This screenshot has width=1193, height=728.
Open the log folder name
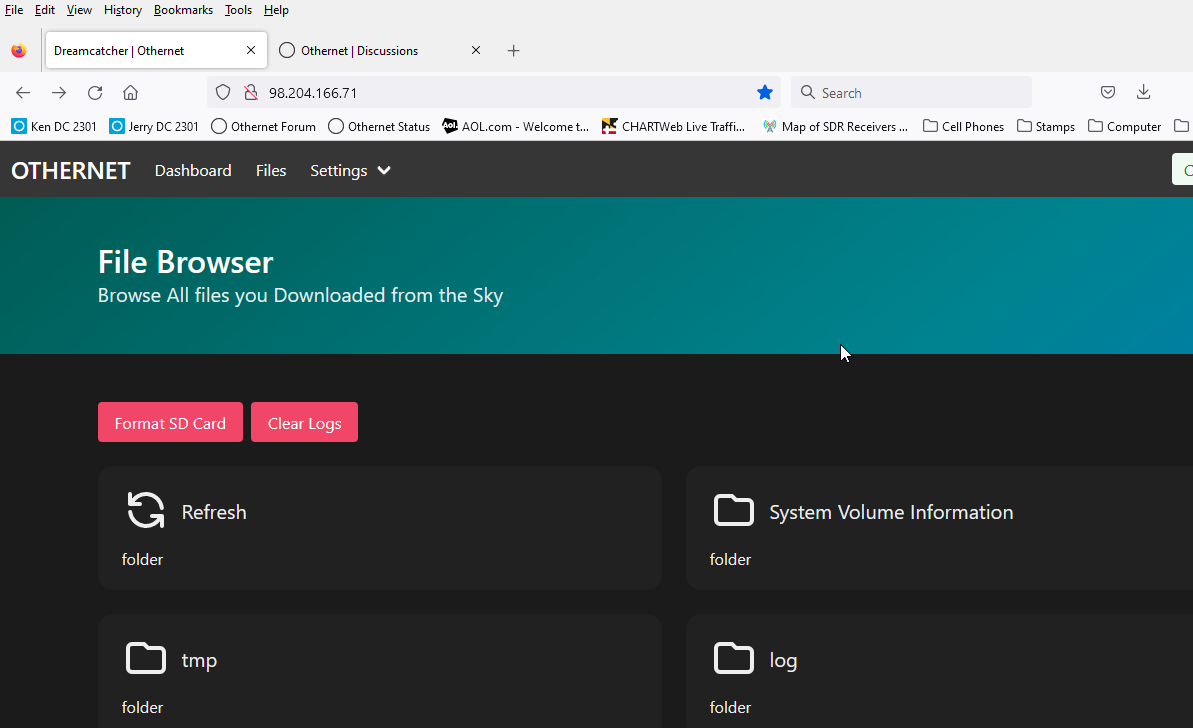(783, 660)
